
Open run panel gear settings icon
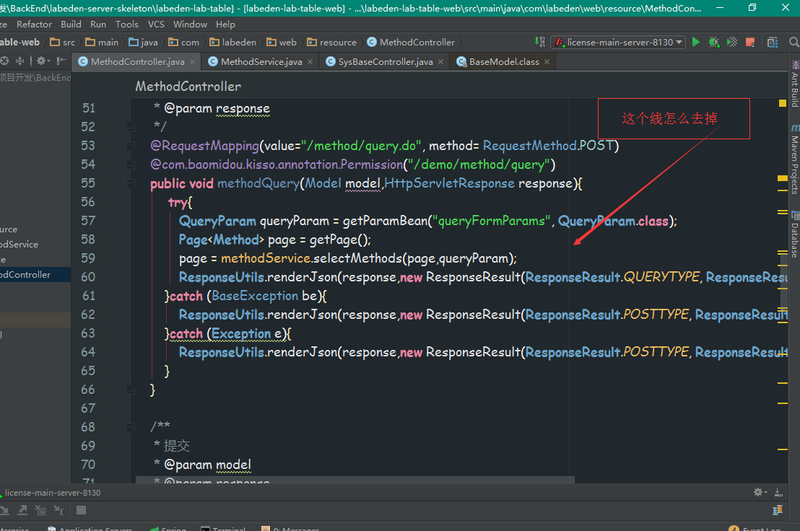tap(760, 492)
